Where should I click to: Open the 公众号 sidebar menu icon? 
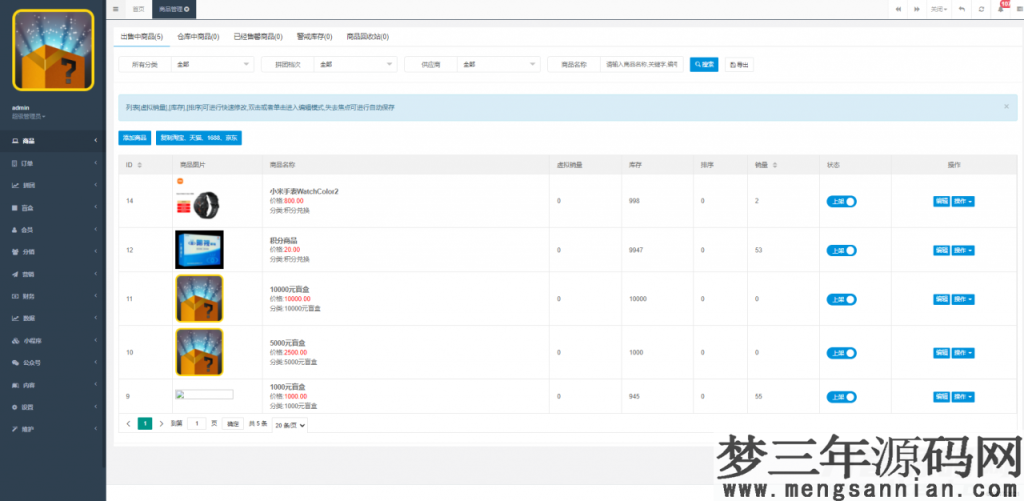(x=15, y=363)
